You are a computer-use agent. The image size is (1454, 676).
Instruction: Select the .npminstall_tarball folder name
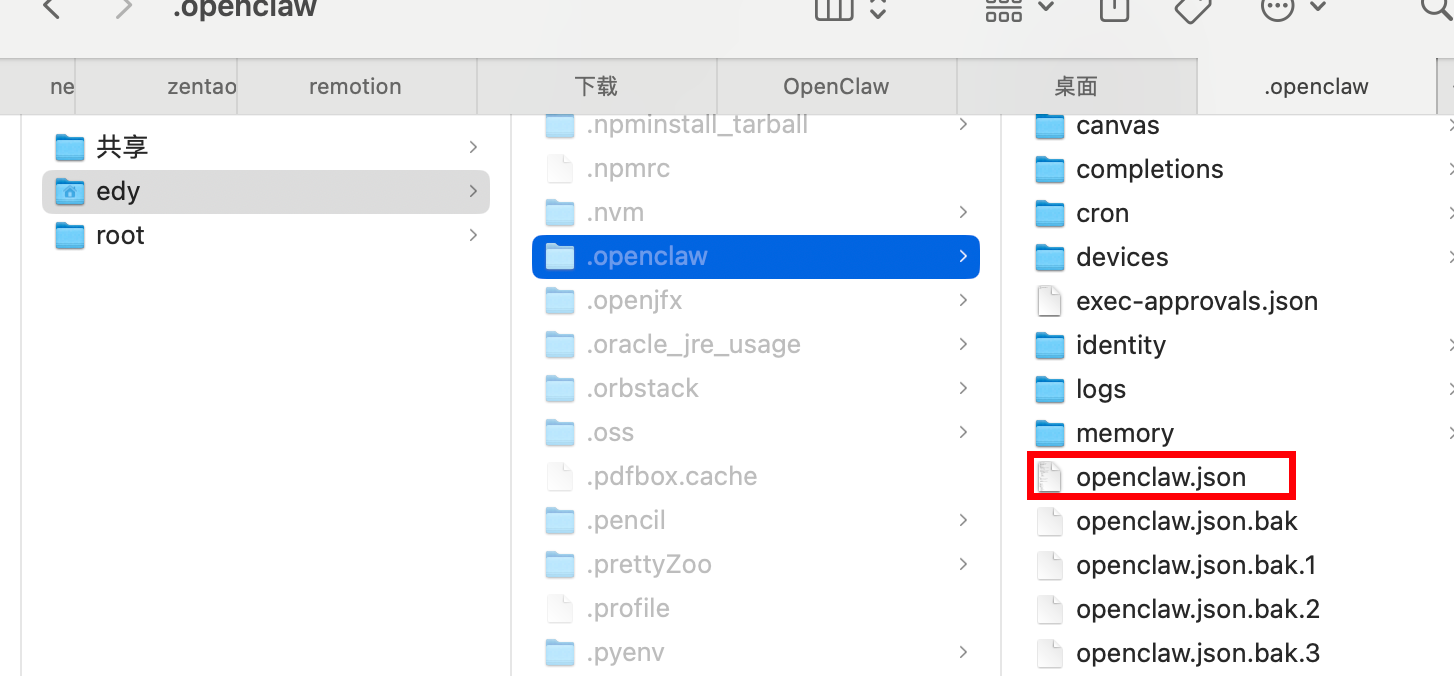pyautogui.click(x=697, y=125)
